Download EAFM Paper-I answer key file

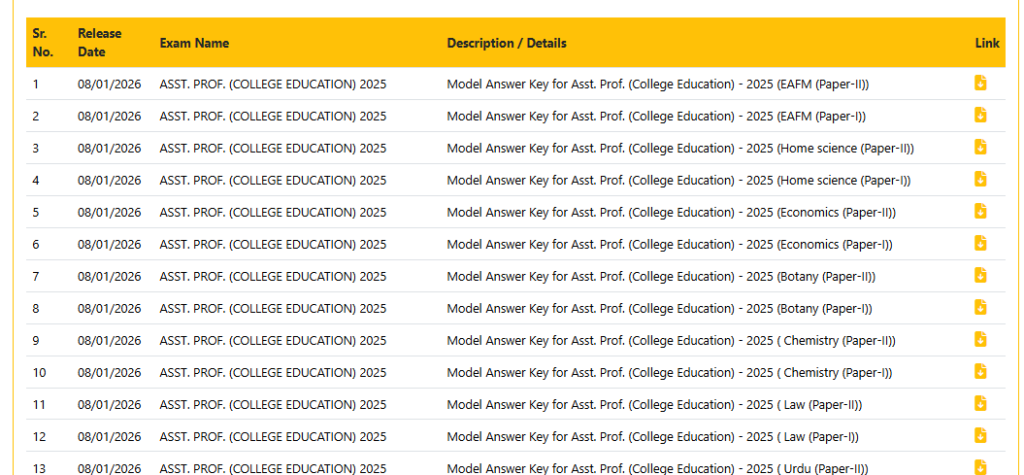click(x=980, y=115)
